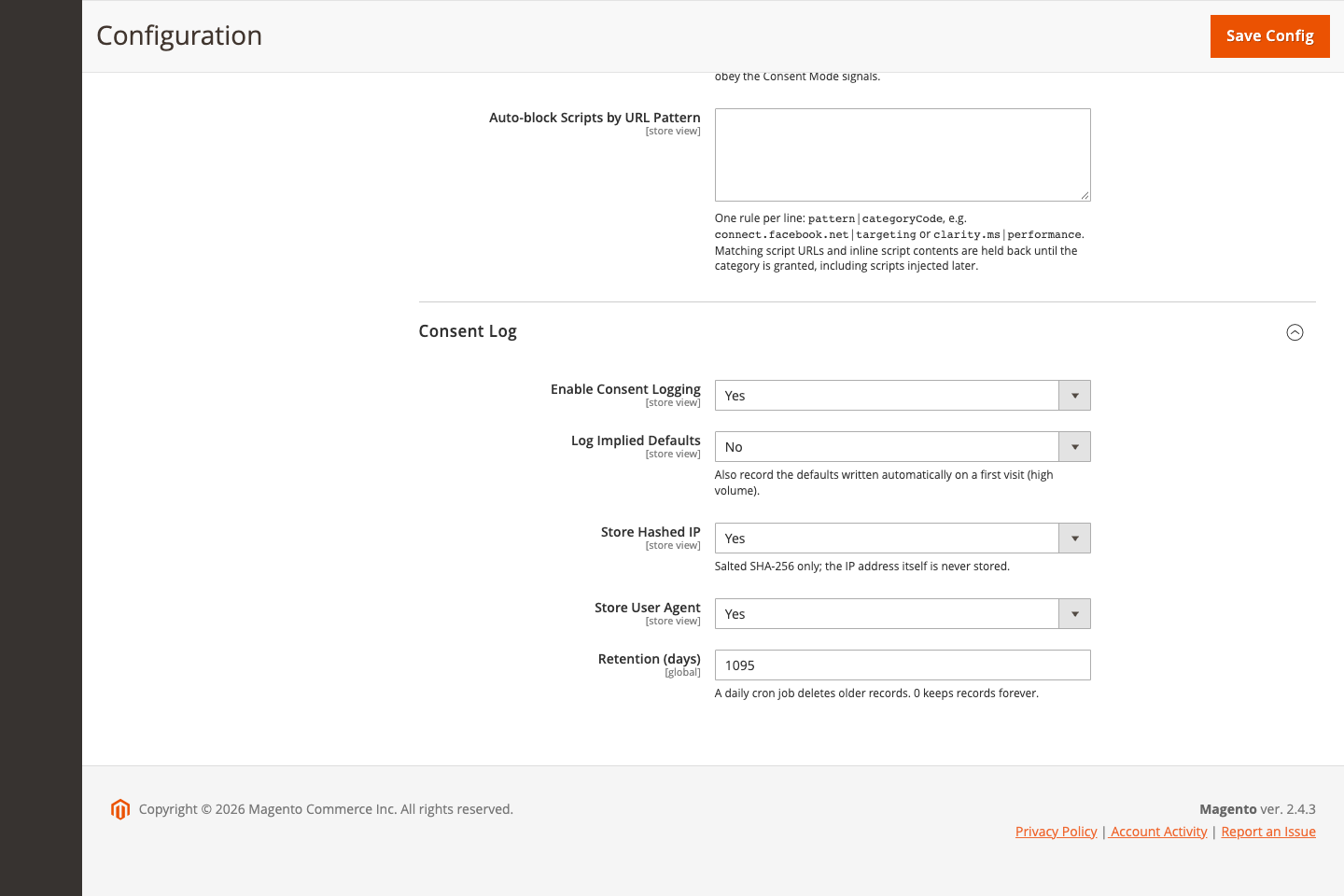This screenshot has width=1344, height=896.
Task: Click the Auto-block Scripts by URL Pattern textarea
Action: pyautogui.click(x=903, y=155)
